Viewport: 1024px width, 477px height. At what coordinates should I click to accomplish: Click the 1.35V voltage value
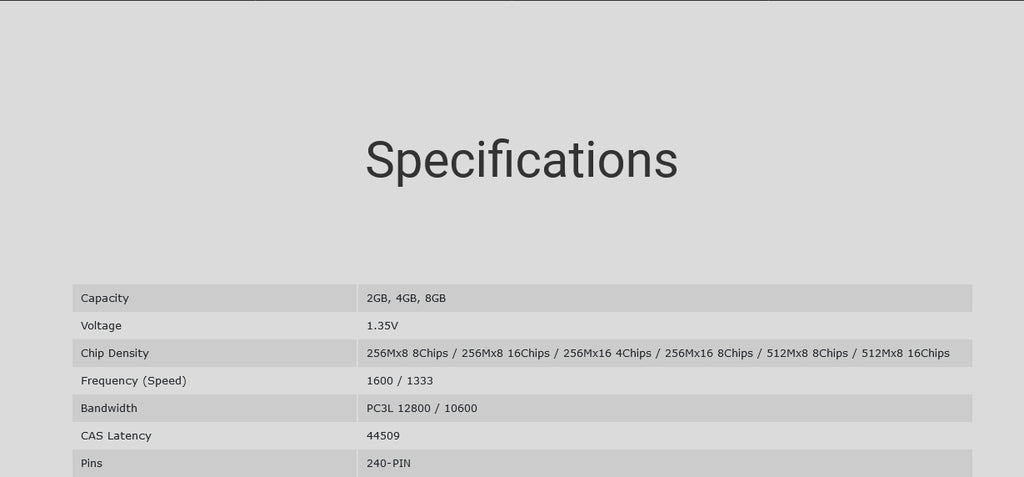[x=382, y=325]
